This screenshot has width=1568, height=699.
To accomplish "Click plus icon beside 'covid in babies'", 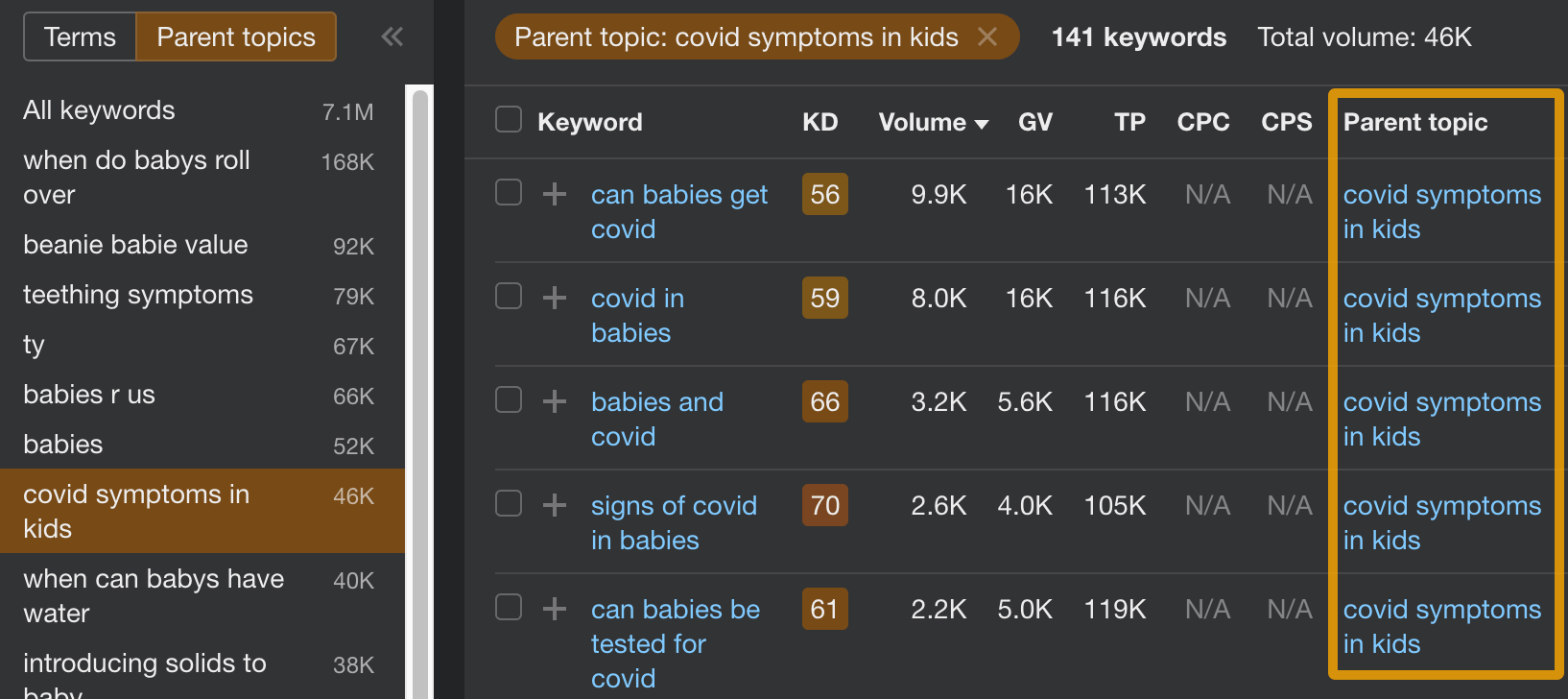I will tap(554, 298).
